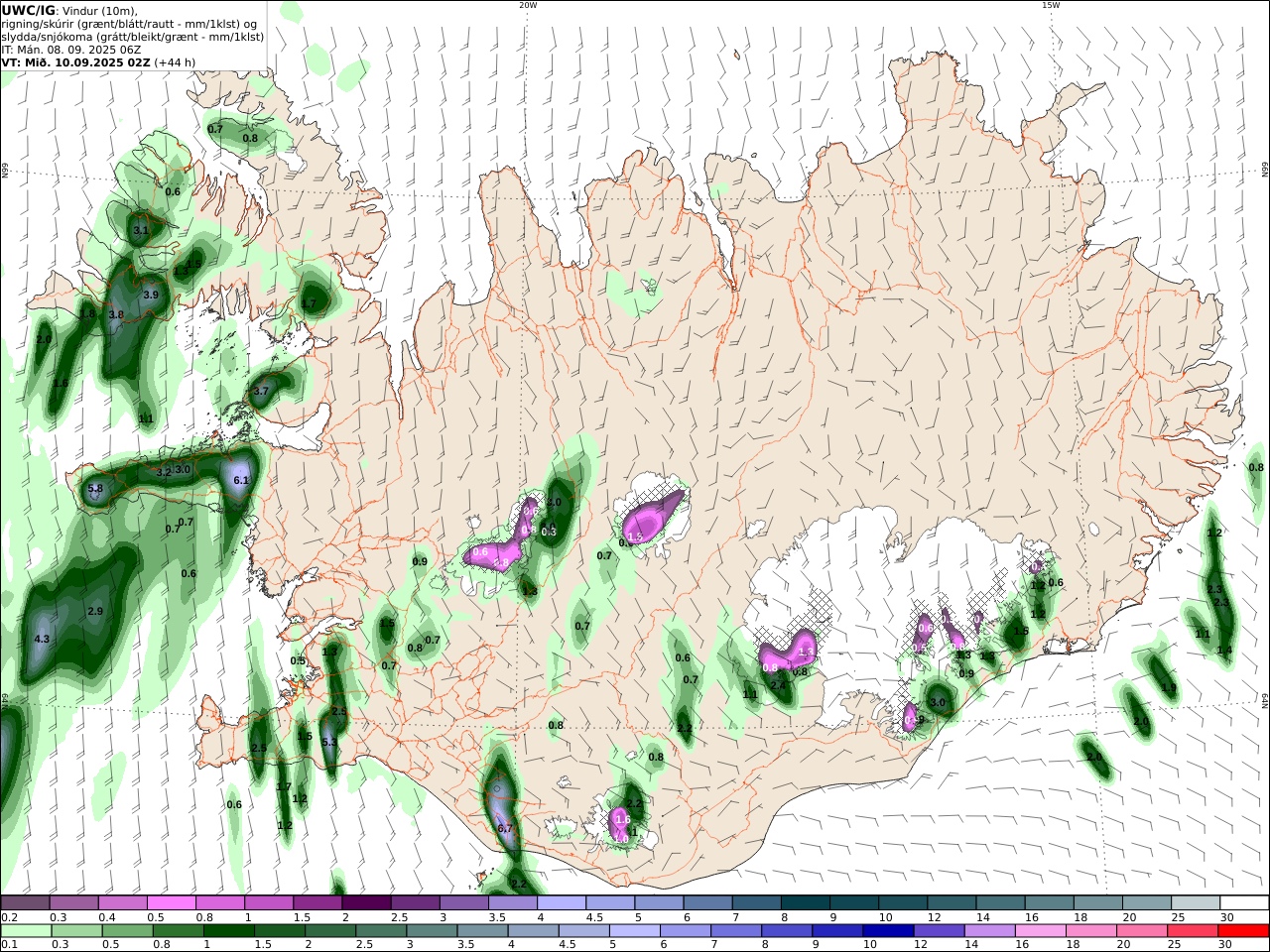The image size is (1270, 952).
Task: Click the darkest green 1–1.5 swatch in the rain legend row
Action: 229,931
